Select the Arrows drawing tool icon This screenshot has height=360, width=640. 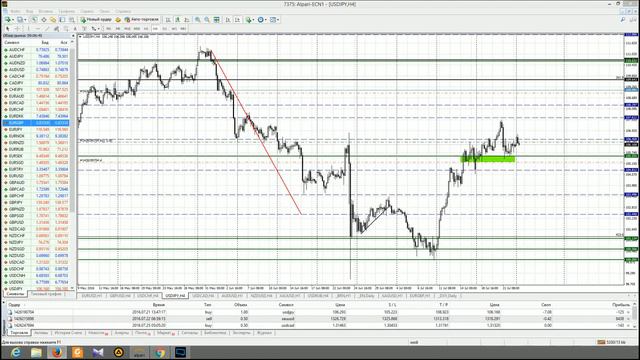coord(93,29)
